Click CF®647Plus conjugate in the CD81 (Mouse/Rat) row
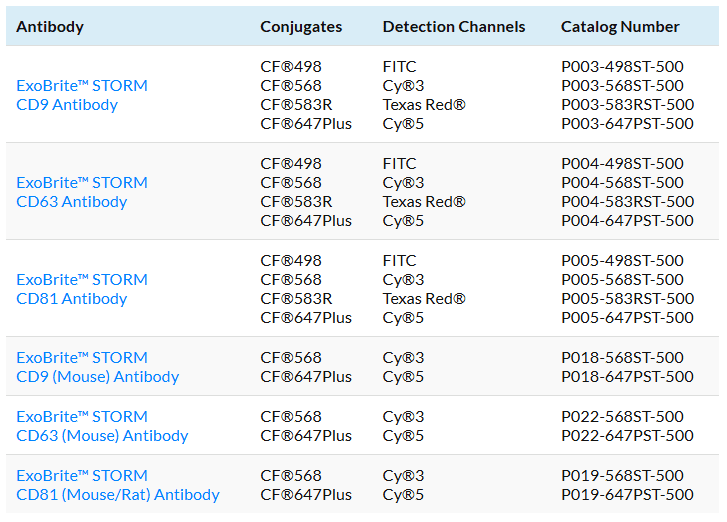 [306, 494]
